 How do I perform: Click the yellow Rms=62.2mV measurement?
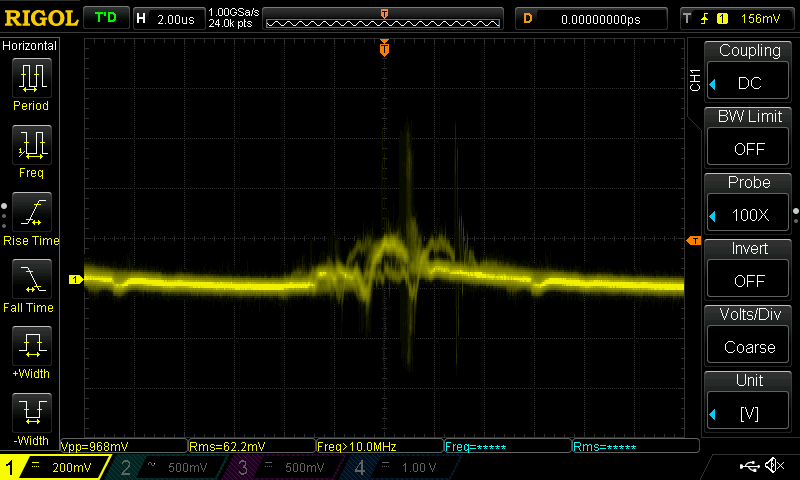(x=252, y=446)
